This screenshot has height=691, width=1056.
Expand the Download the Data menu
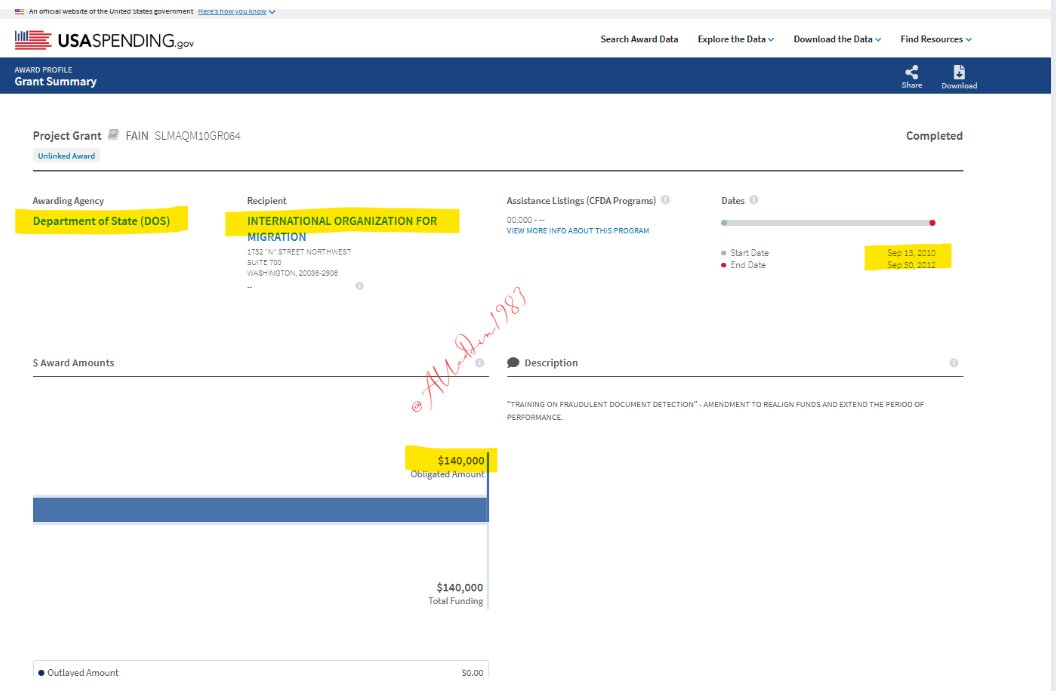(x=837, y=39)
